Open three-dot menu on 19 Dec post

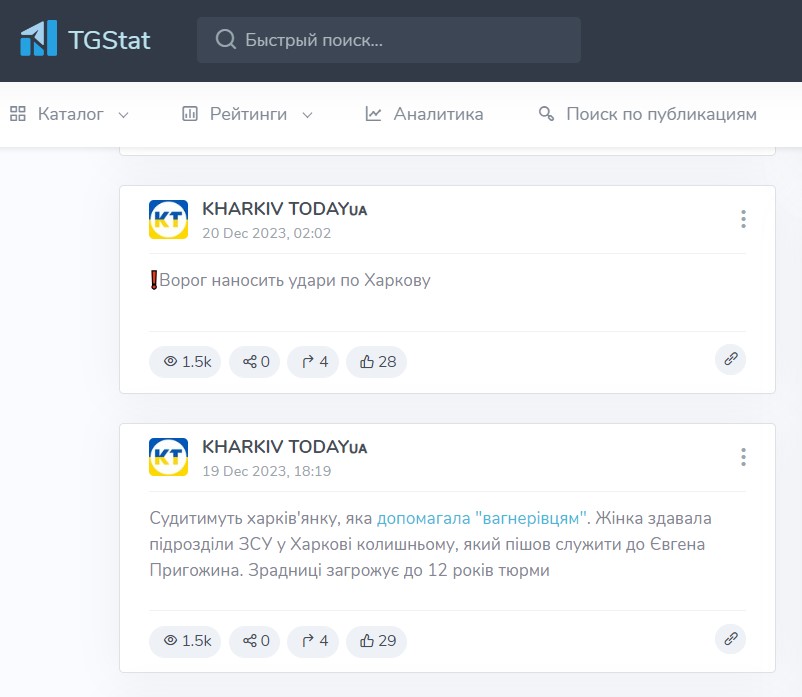pyautogui.click(x=743, y=457)
